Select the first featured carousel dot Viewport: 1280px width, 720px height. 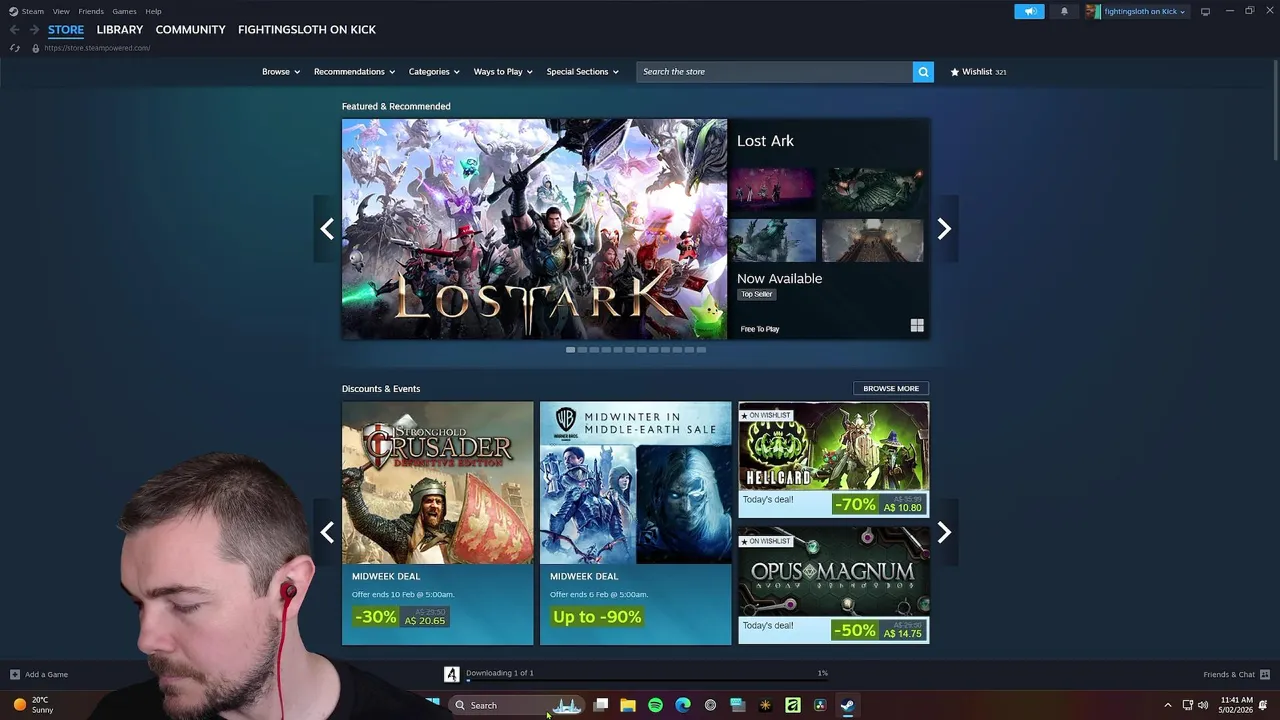pyautogui.click(x=570, y=350)
